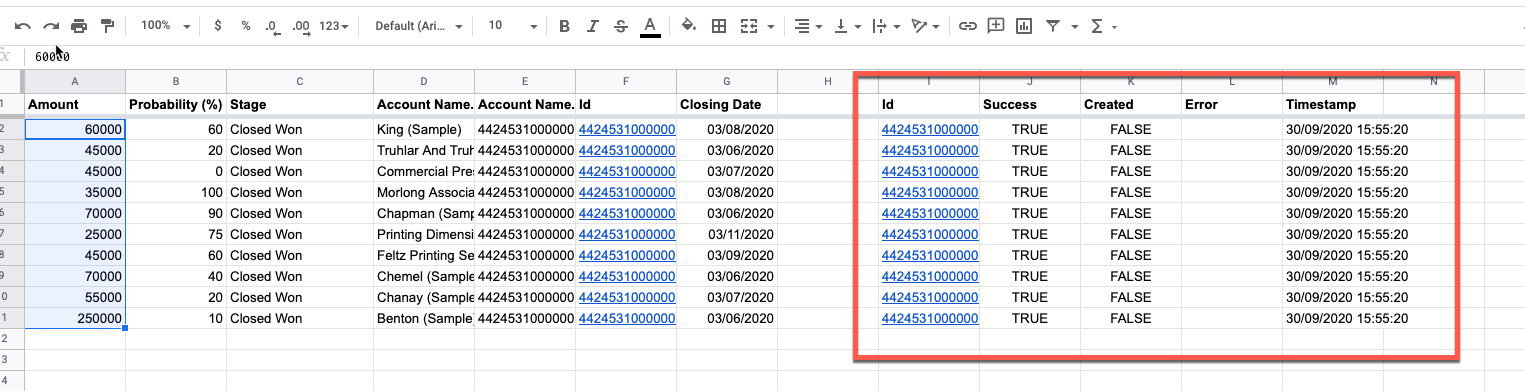Screen dimensions: 1525x391
Task: Open column I Id link in first data row
Action: coord(930,129)
